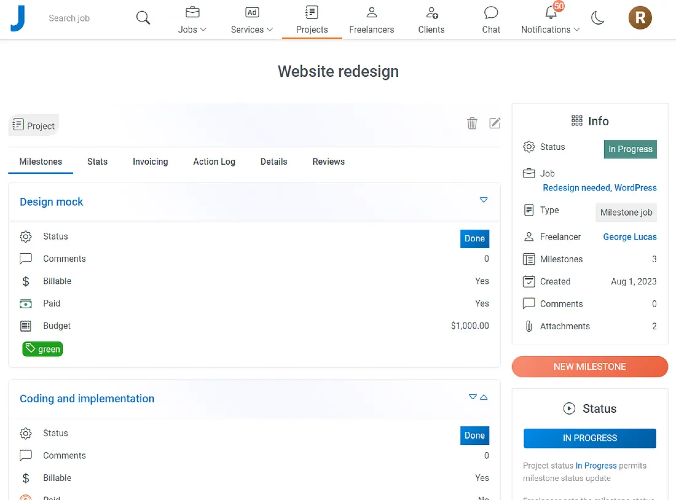
Task: Click the $1,000.00 budget value
Action: point(470,326)
